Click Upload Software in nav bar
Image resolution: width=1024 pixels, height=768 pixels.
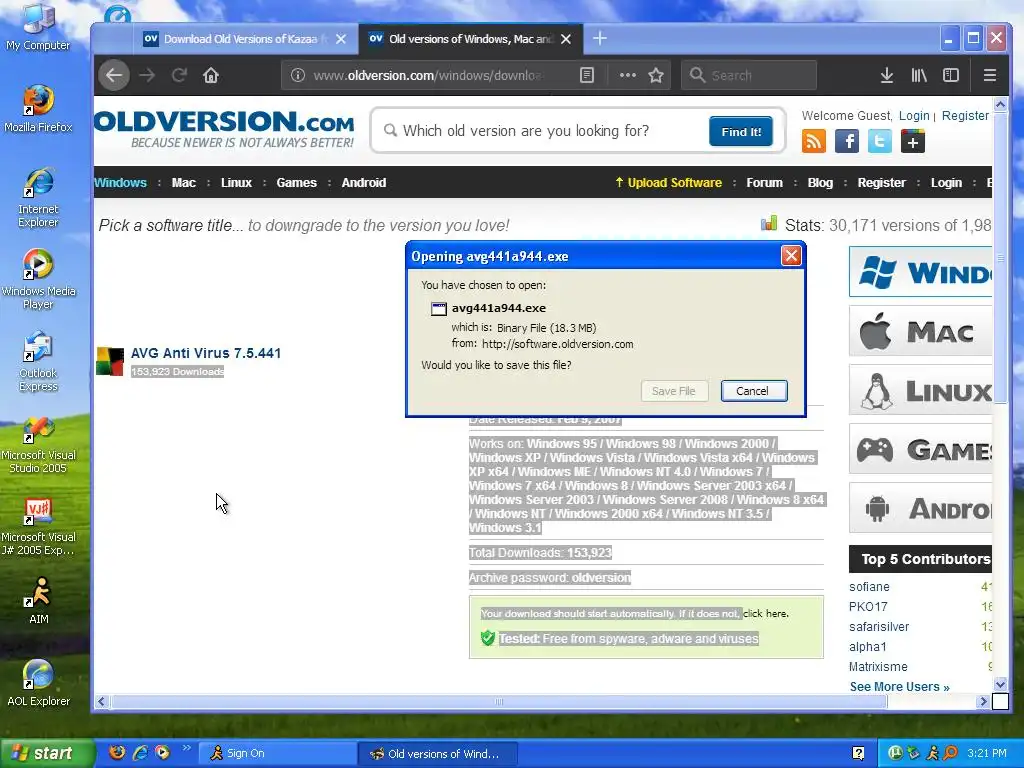click(669, 183)
